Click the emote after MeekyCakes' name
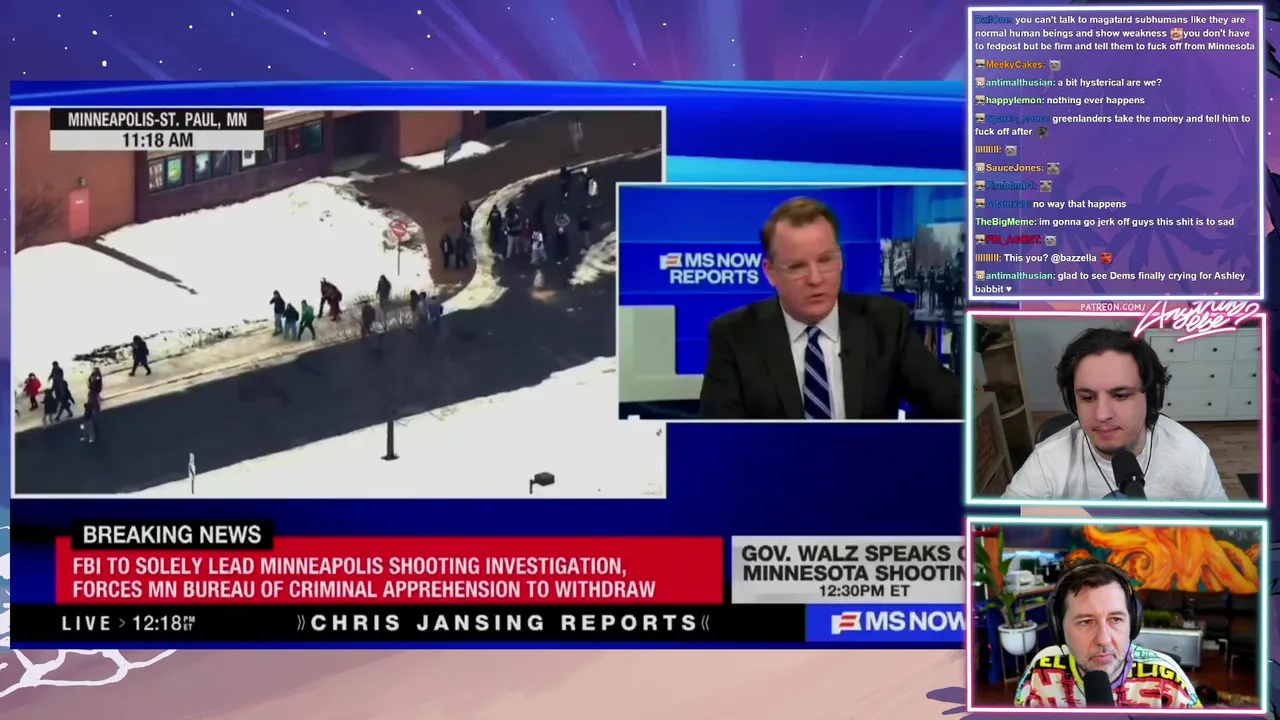The height and width of the screenshot is (720, 1280). click(1054, 65)
